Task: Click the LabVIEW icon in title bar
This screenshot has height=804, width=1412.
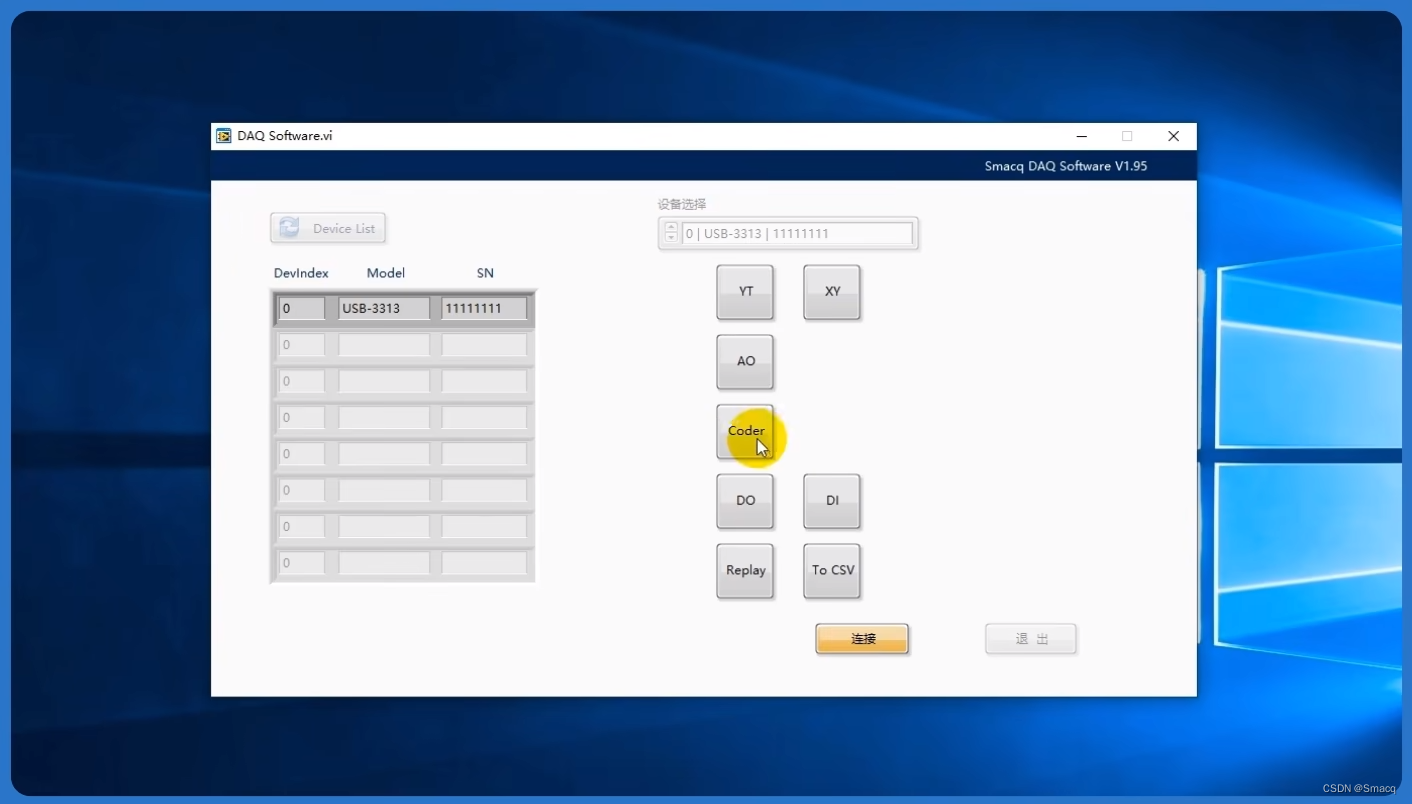Action: click(x=224, y=136)
